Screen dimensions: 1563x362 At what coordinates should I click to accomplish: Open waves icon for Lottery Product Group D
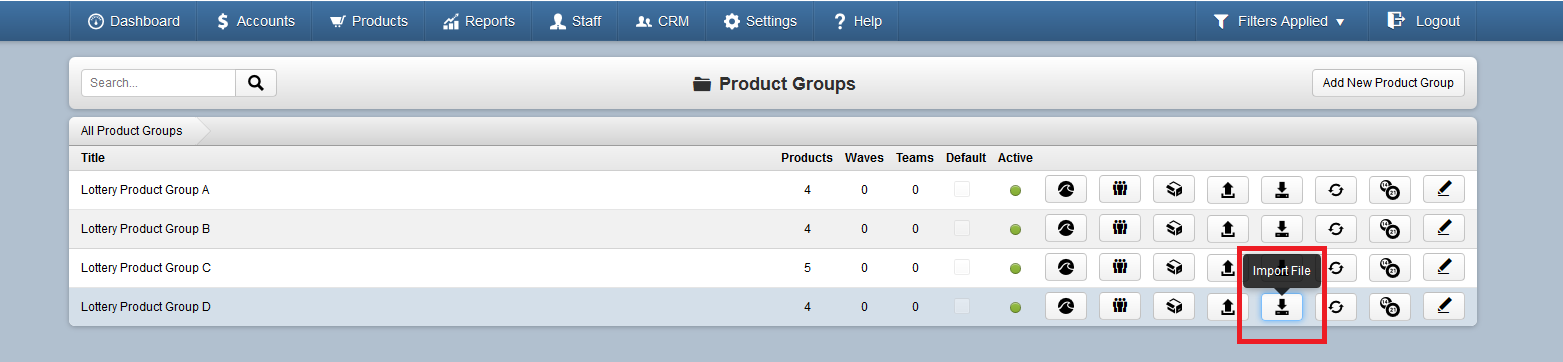click(1066, 306)
